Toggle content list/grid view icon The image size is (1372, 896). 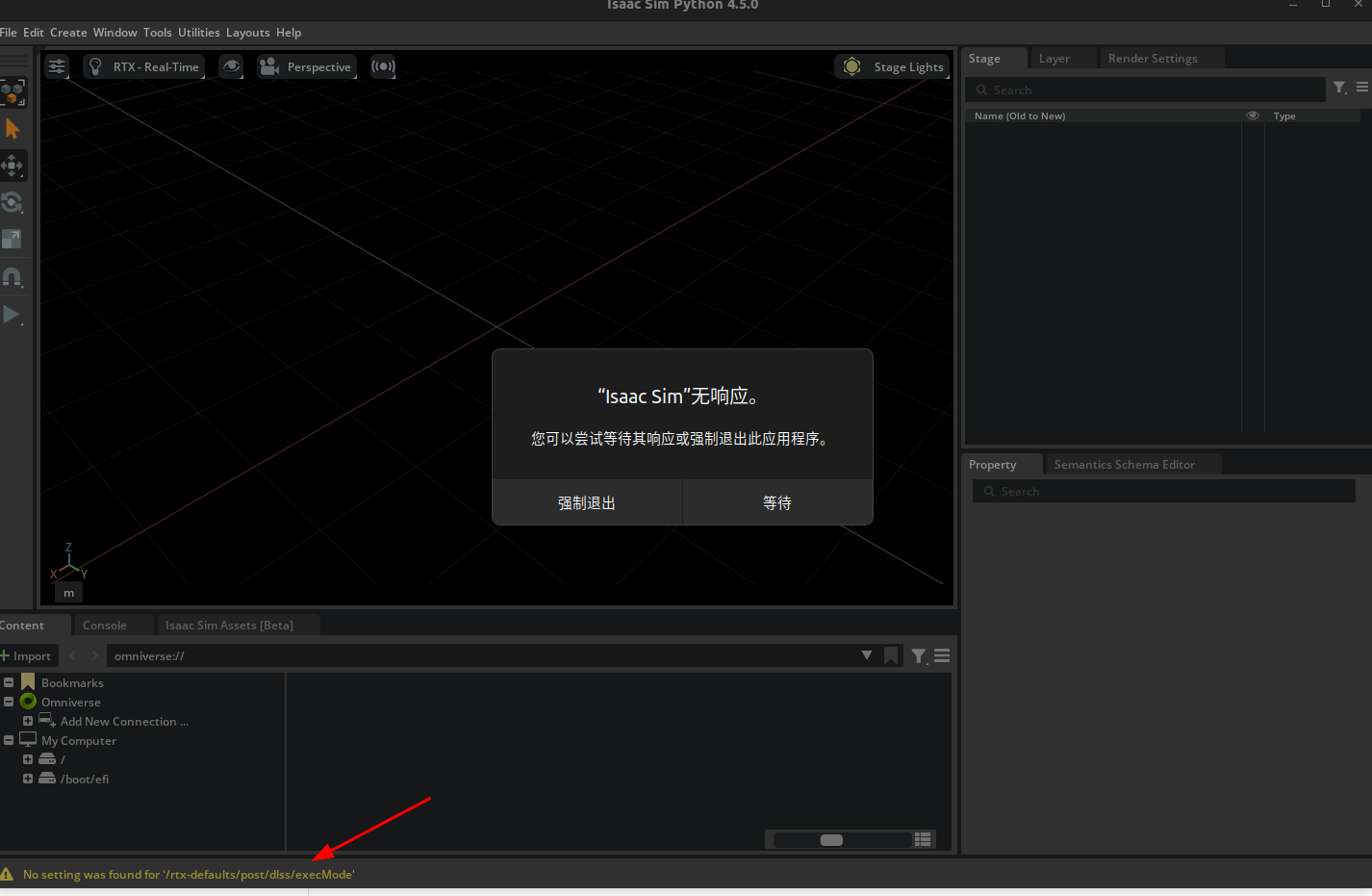(x=923, y=840)
